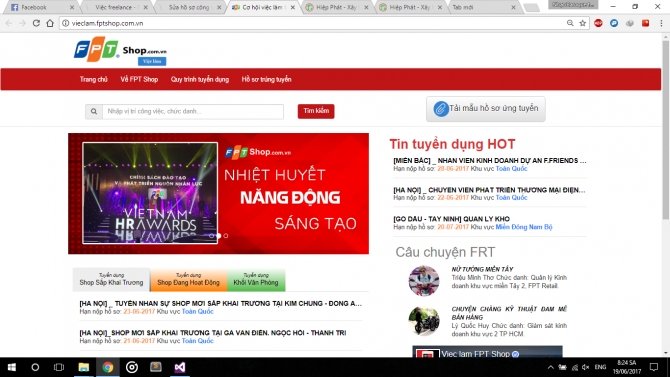Click the browser Forward arrow
Screen dimensions: 670x377
pos(22,23)
